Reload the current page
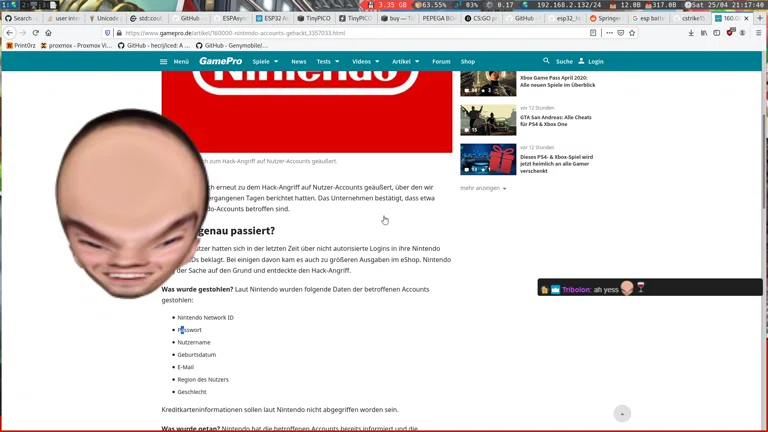768x432 pixels. coord(35,33)
